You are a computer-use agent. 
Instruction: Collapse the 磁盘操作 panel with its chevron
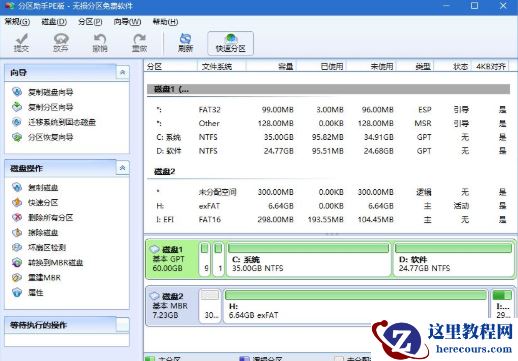(x=122, y=168)
